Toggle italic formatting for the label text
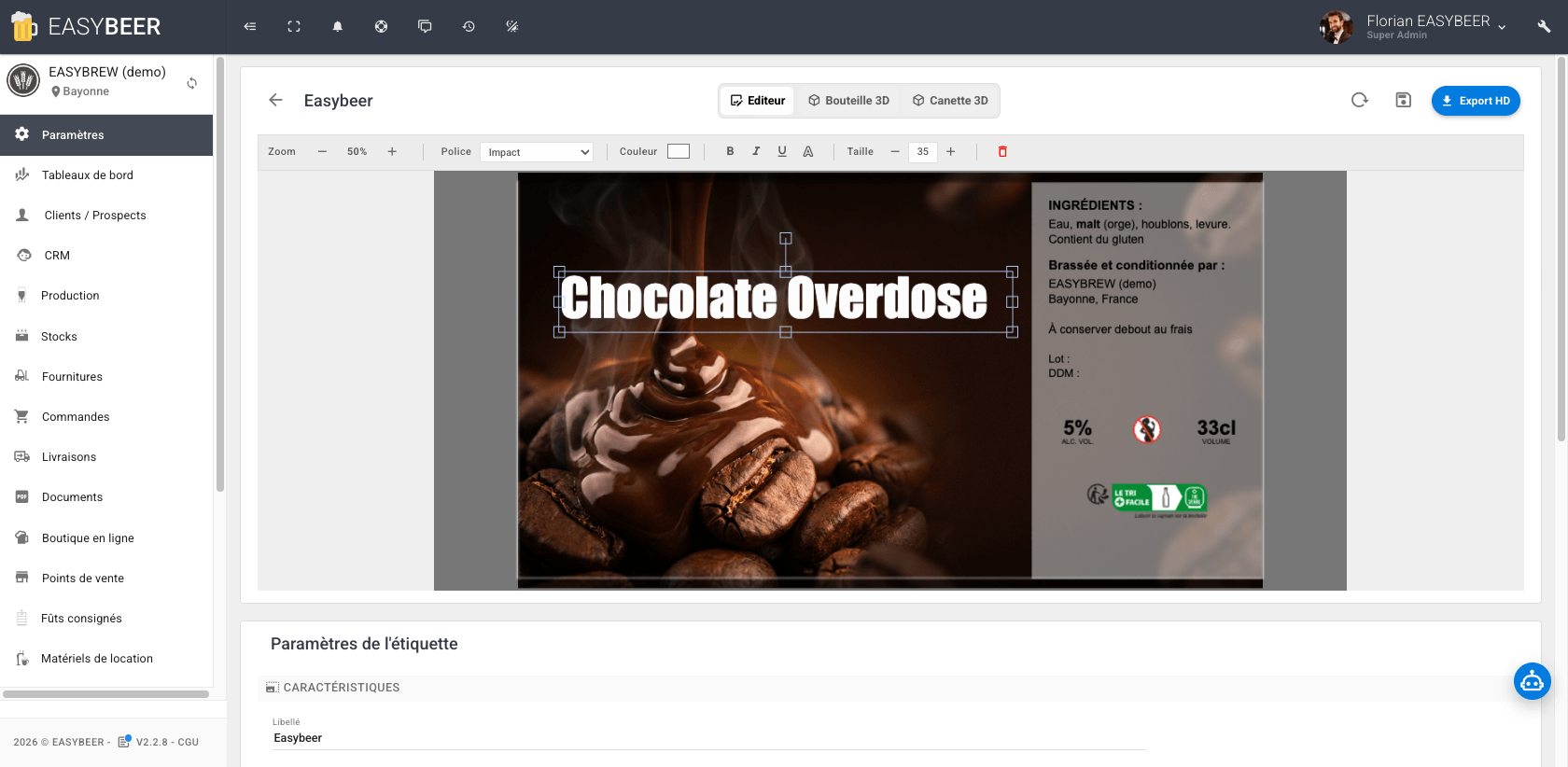Image resolution: width=1568 pixels, height=767 pixels. [x=756, y=151]
